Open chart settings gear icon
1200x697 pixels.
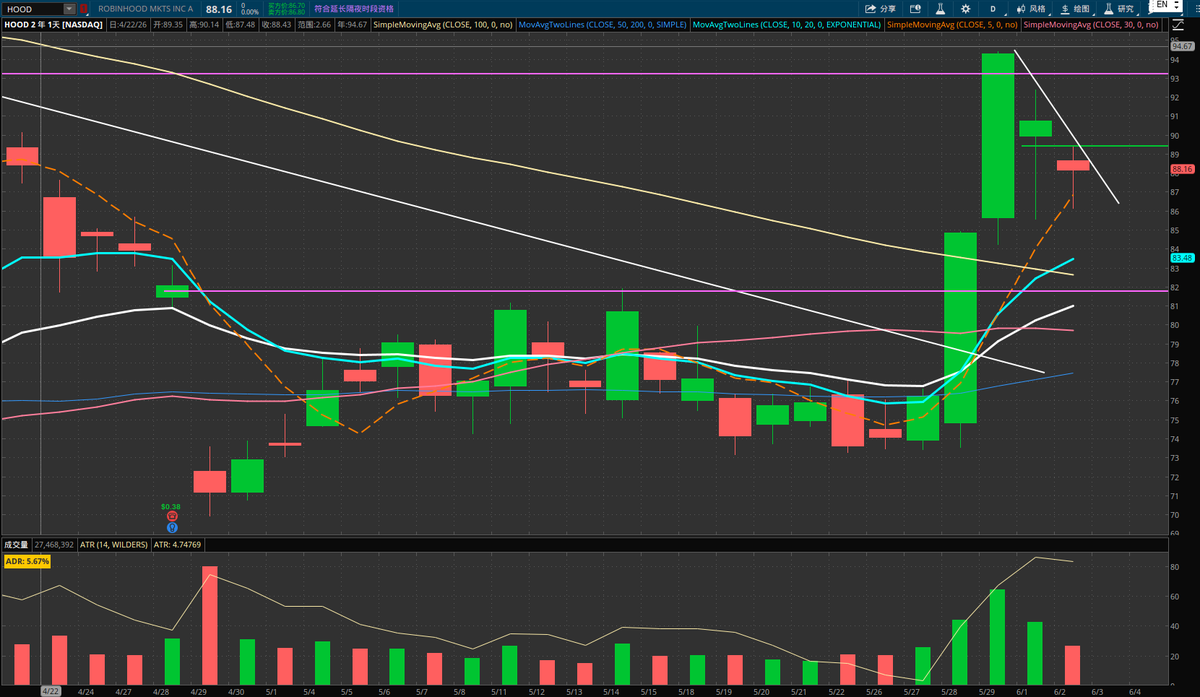coord(965,8)
